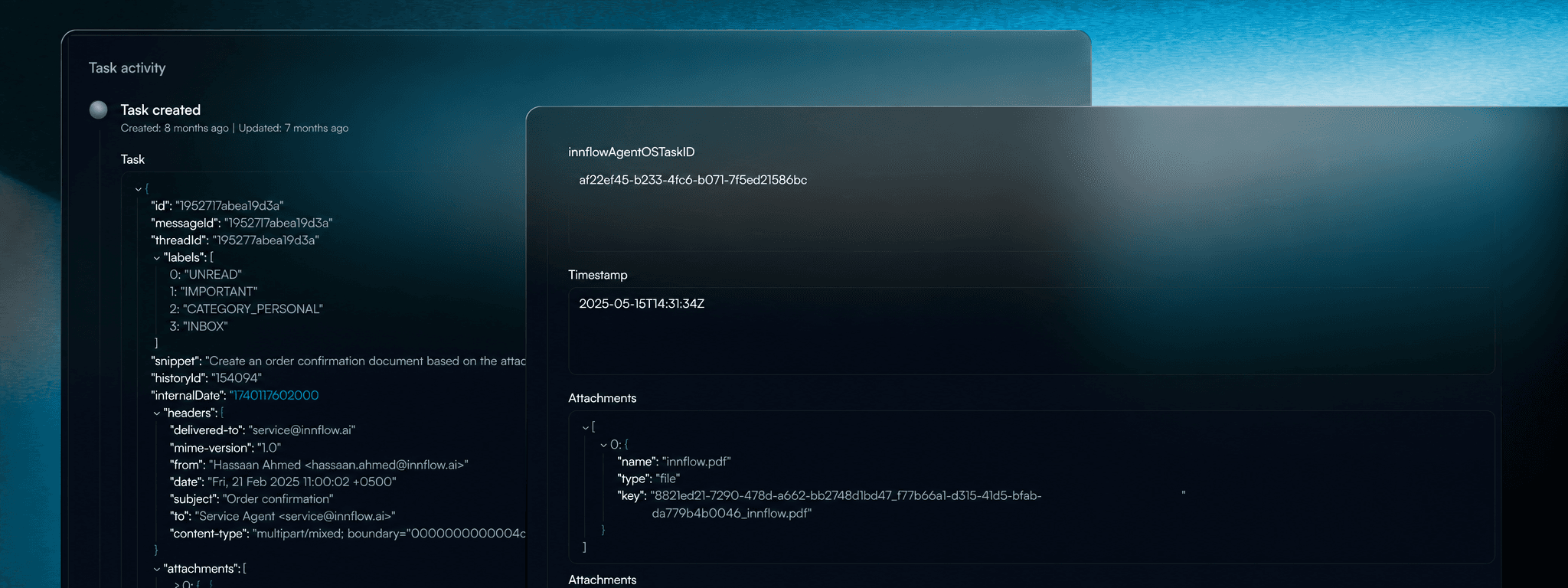
Task: Select the "snippet" row
Action: pos(338,361)
